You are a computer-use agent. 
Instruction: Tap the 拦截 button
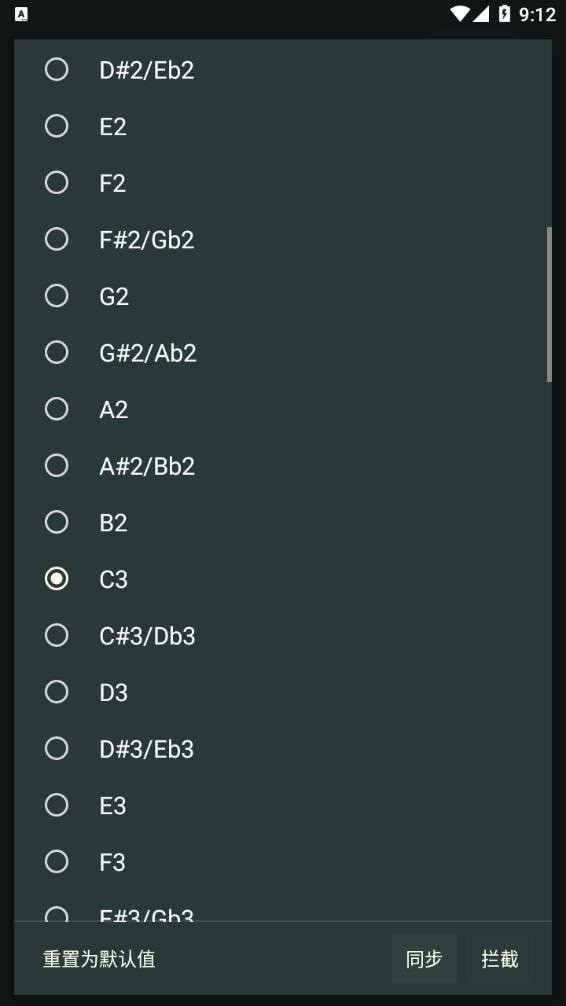pos(499,959)
